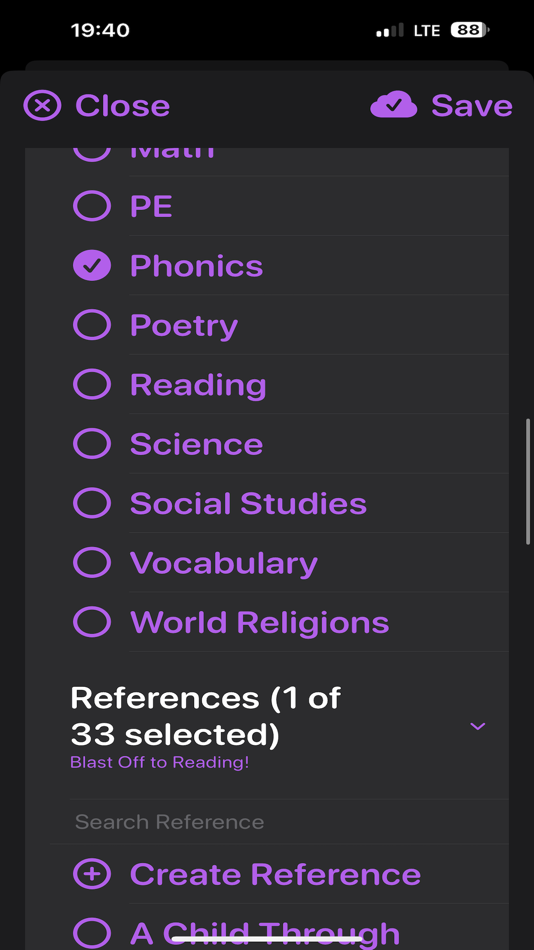Click the vertical scrollbar indicator
Image resolution: width=534 pixels, height=950 pixels.
click(x=528, y=482)
